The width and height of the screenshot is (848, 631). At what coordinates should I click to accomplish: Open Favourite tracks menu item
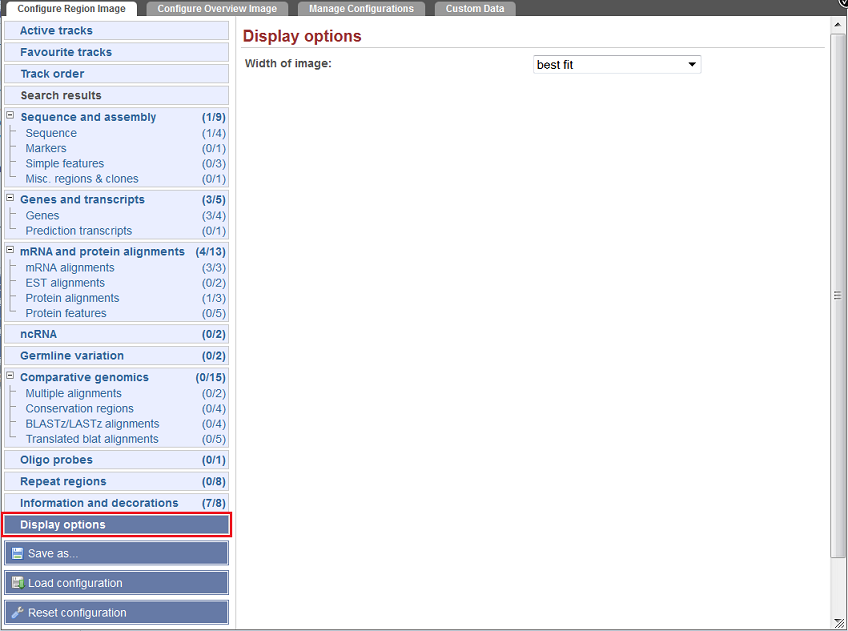tap(116, 52)
